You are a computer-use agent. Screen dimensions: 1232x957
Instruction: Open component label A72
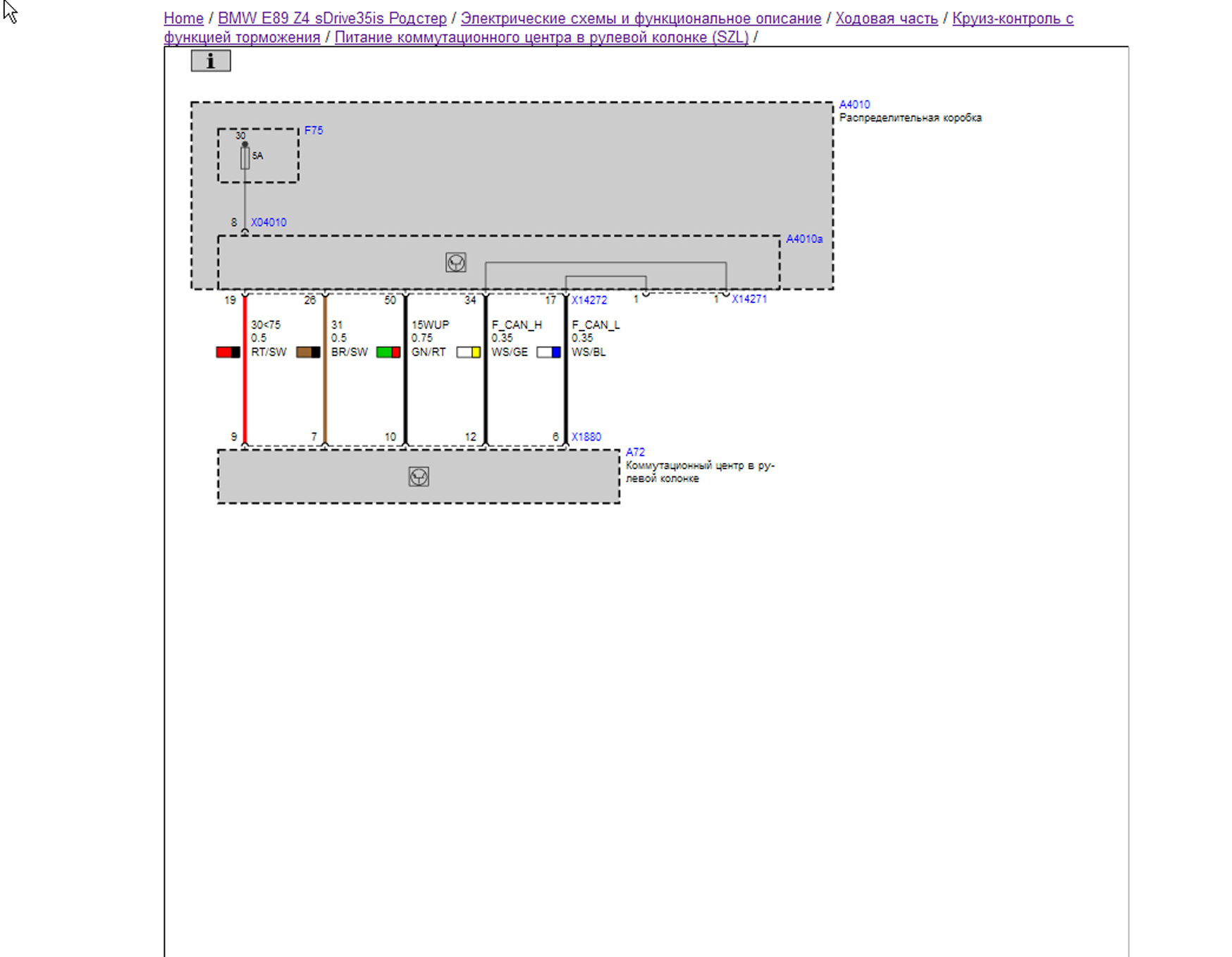pyautogui.click(x=635, y=452)
